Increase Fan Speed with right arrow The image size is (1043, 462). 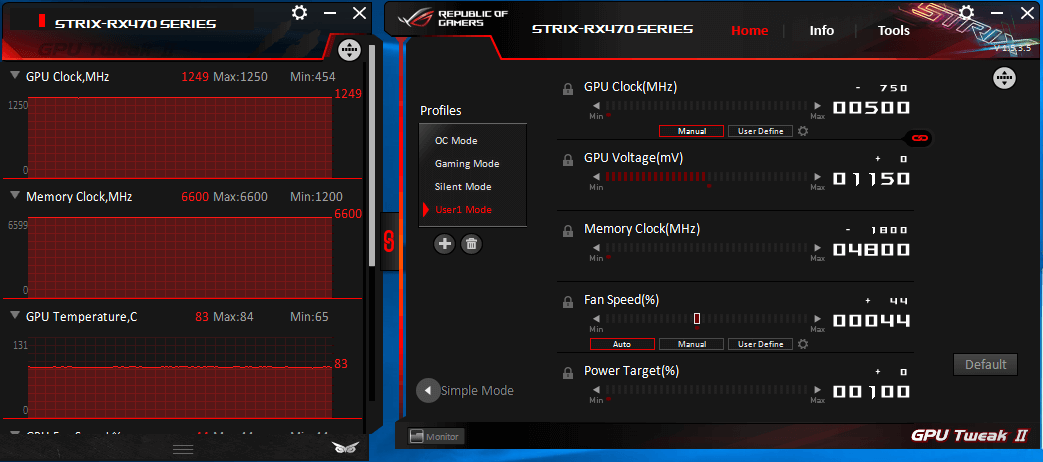click(818, 318)
